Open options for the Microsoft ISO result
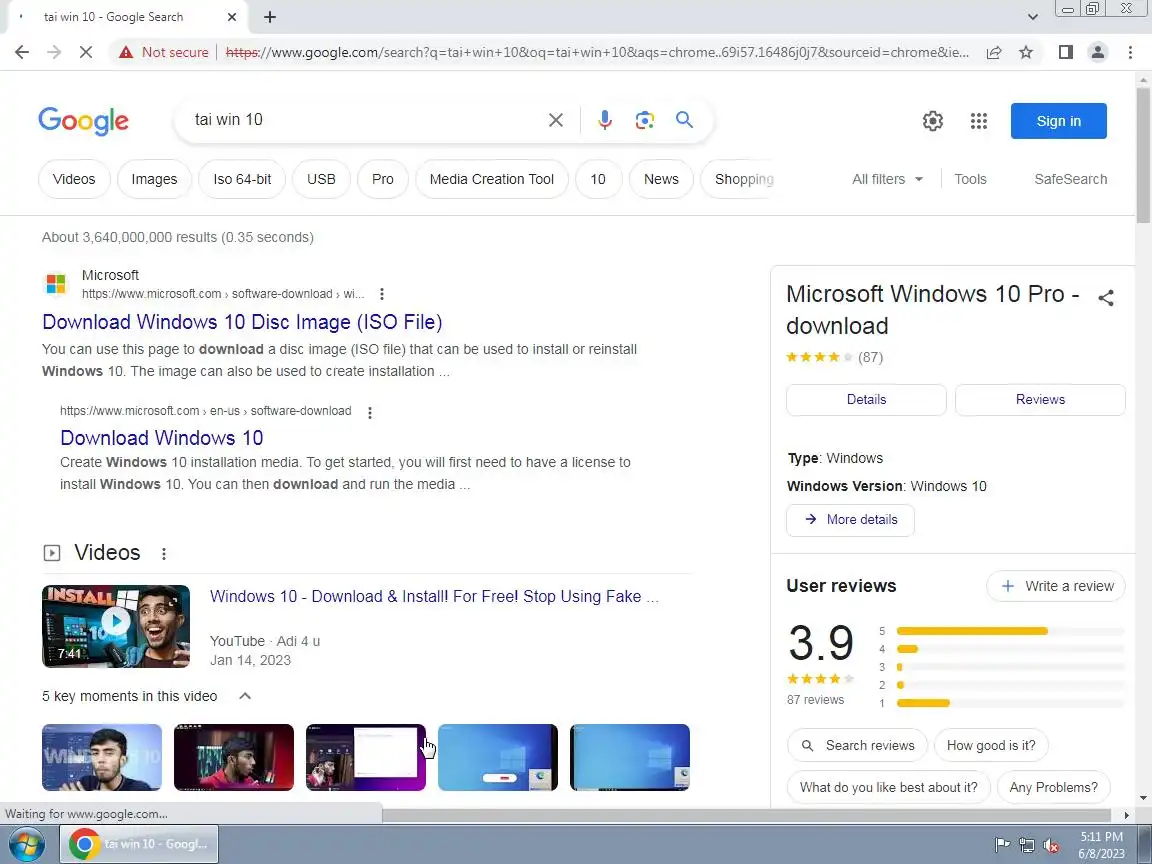Screen dimensions: 1152x864 pos(381,294)
